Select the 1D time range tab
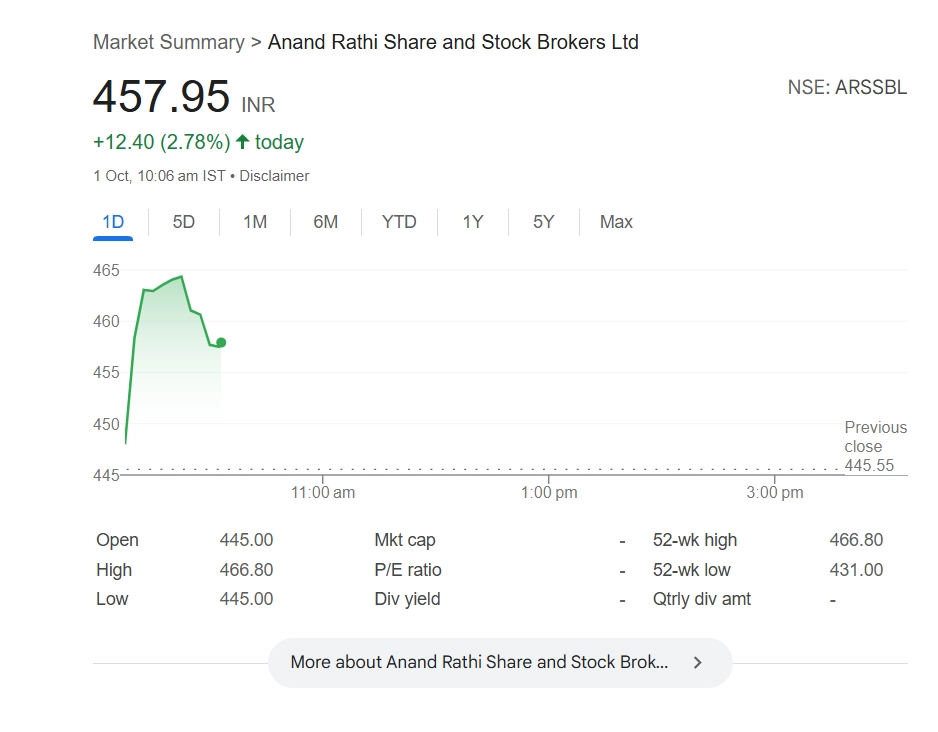Screen dimensions: 938x732 (113, 222)
